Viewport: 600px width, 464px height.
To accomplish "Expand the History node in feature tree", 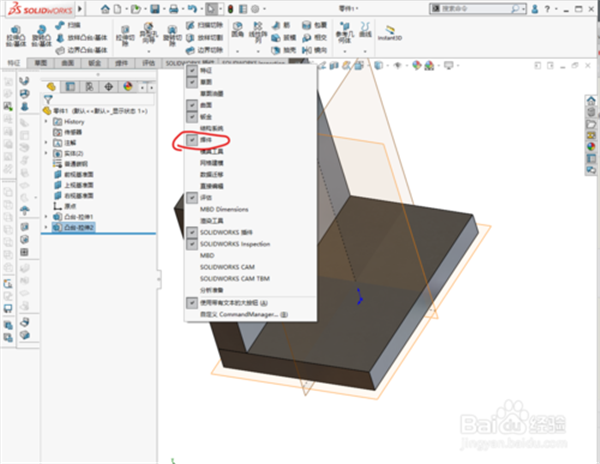I will 46,121.
